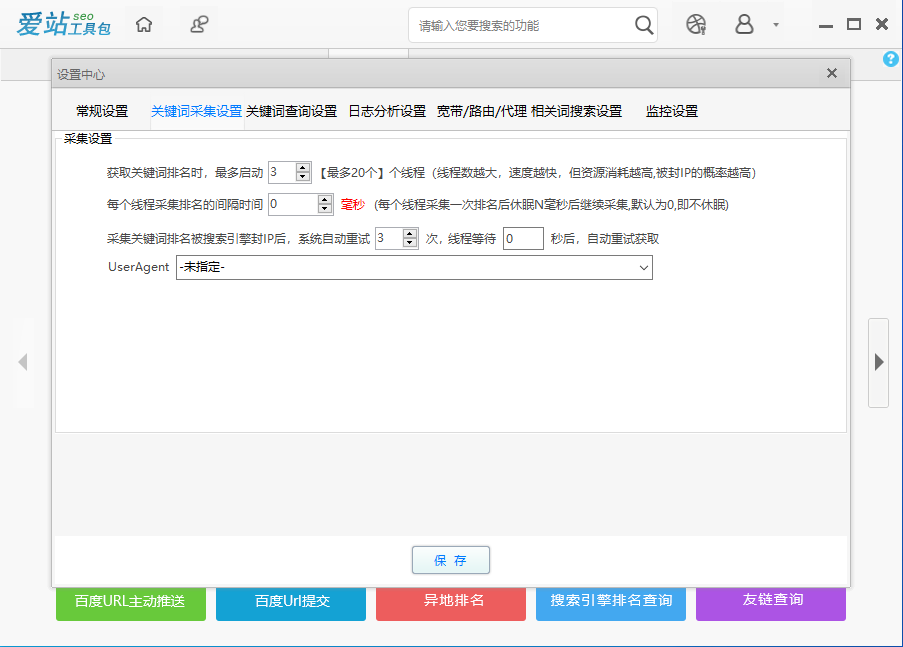Click the 爱站 SEO工具包 logo
This screenshot has height=647, width=903.
click(x=63, y=24)
